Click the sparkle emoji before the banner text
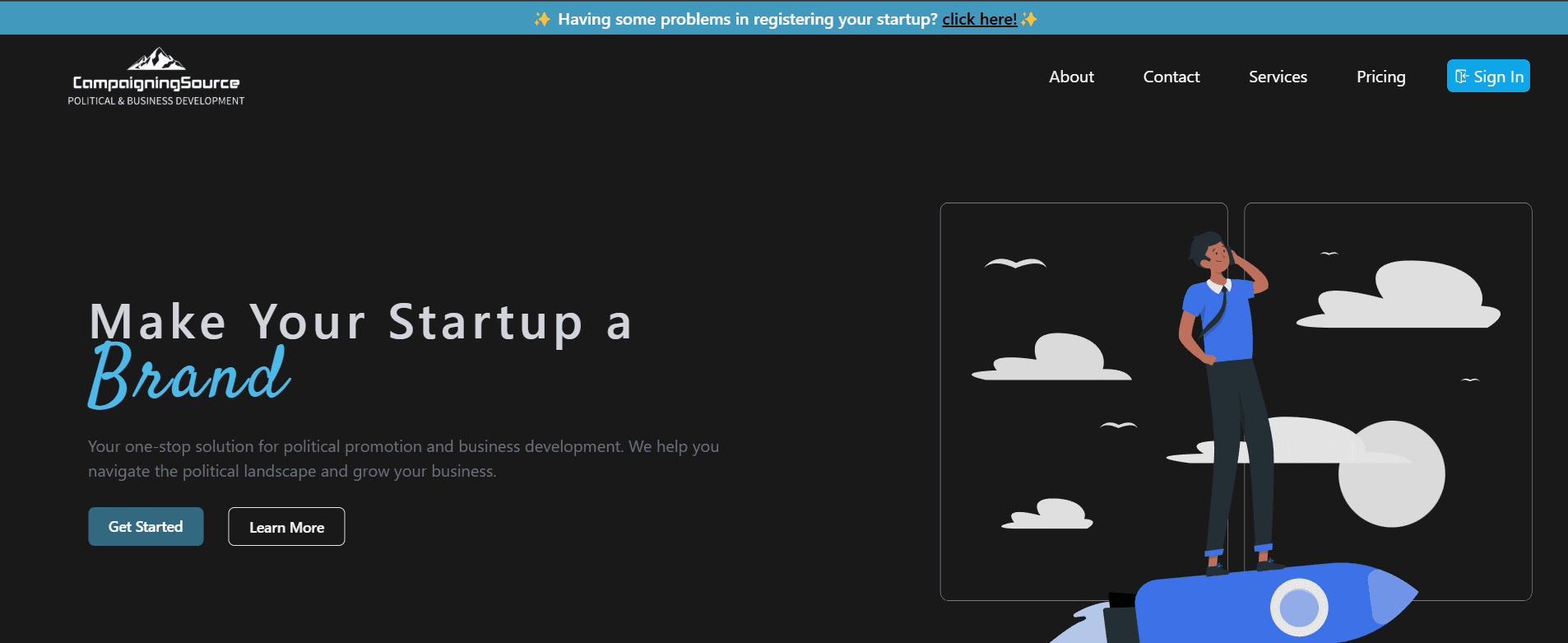Screen dimensions: 1568x643 click(542, 19)
